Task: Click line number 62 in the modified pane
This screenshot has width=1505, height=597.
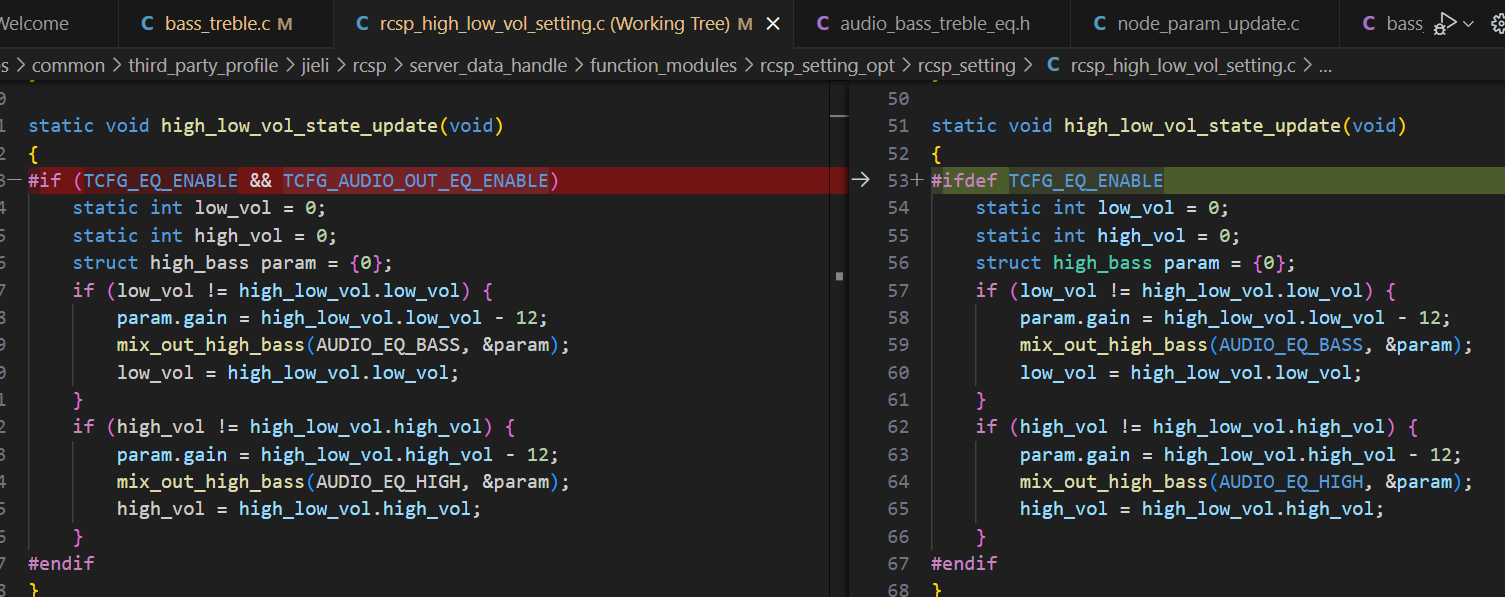Action: pos(898,427)
